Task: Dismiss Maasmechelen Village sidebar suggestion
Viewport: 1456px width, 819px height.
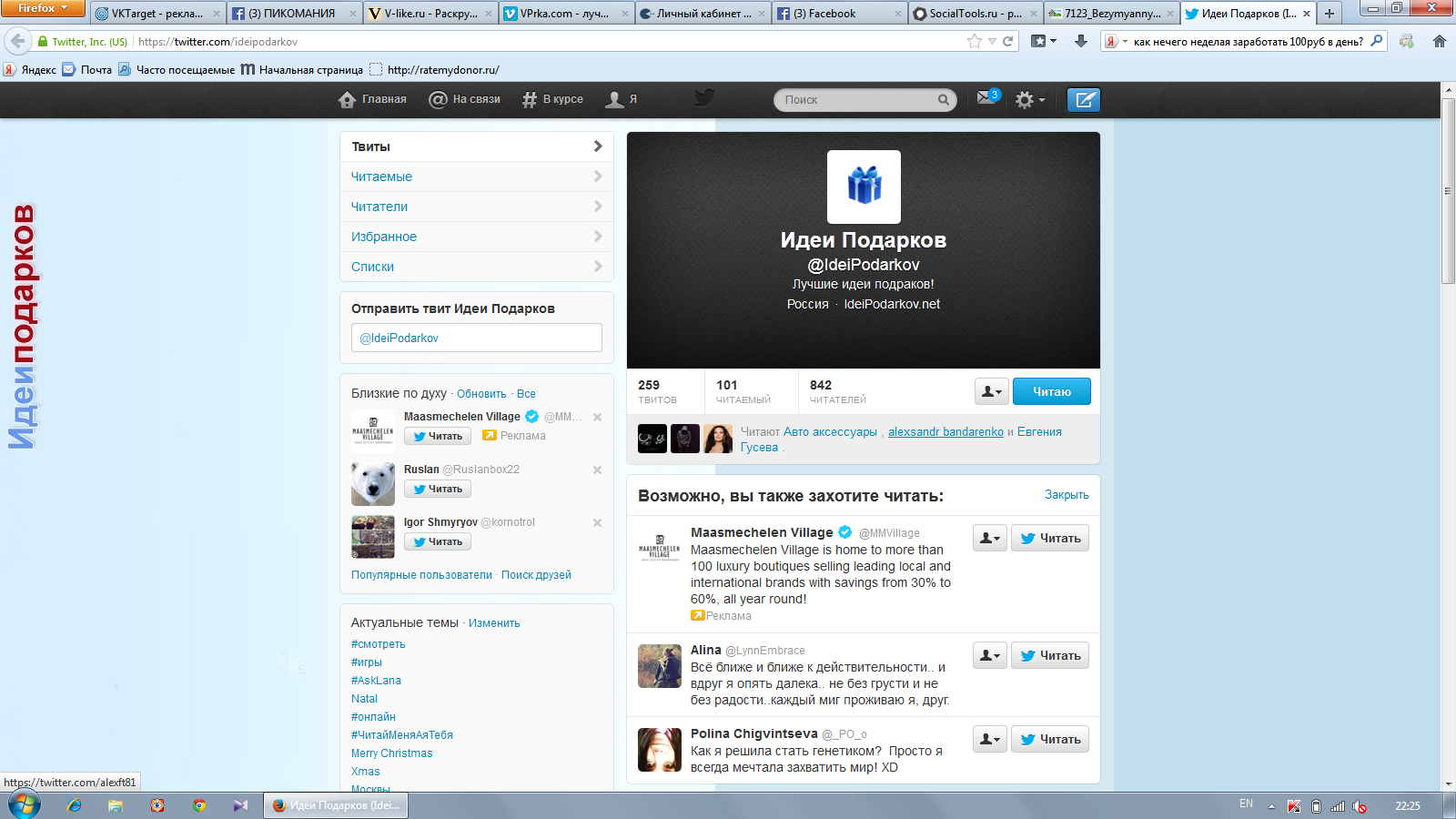Action: (x=598, y=417)
